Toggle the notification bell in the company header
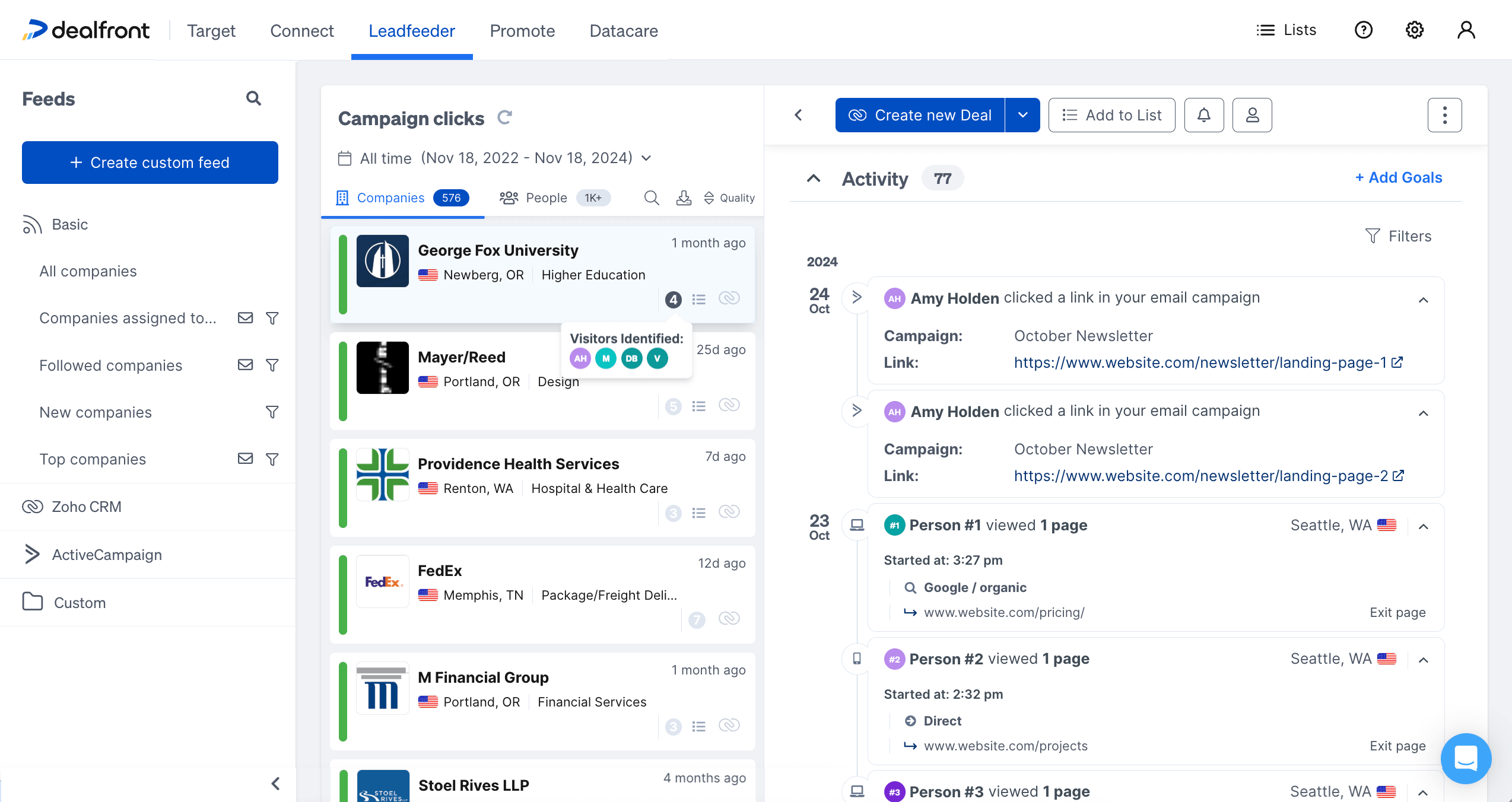 [1203, 114]
